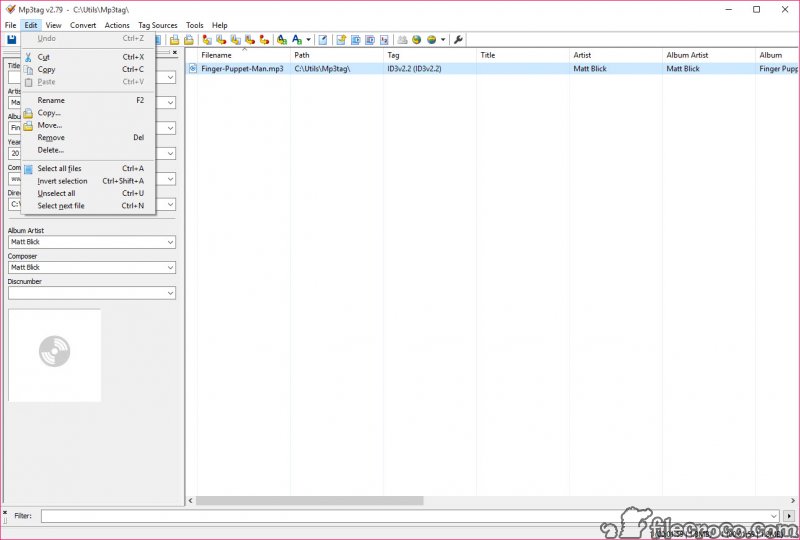800x540 pixels.
Task: Close the Filter bar with its X
Action: click(5, 512)
